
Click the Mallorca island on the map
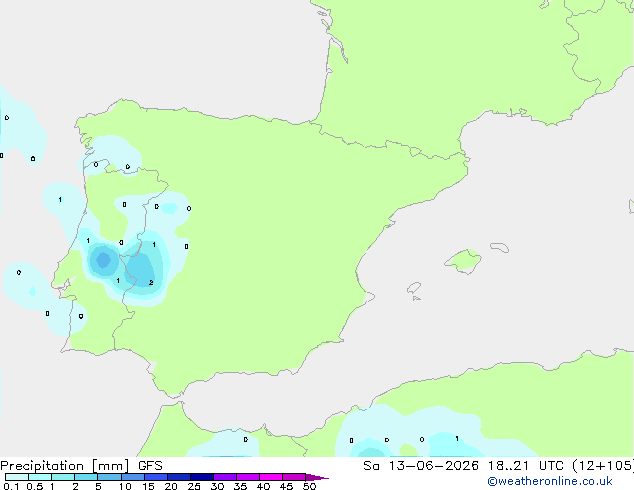[463, 261]
